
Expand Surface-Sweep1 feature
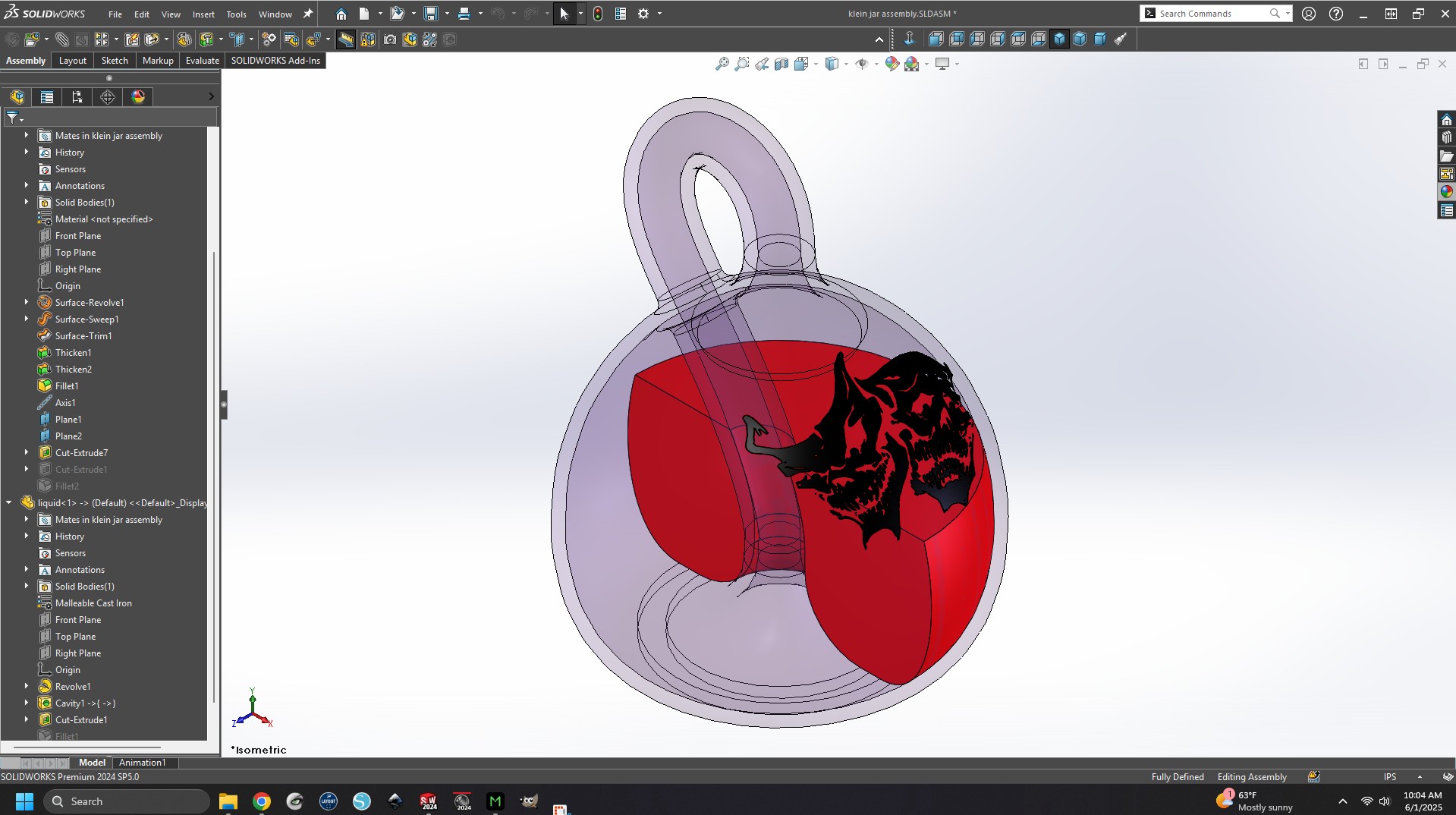point(27,319)
